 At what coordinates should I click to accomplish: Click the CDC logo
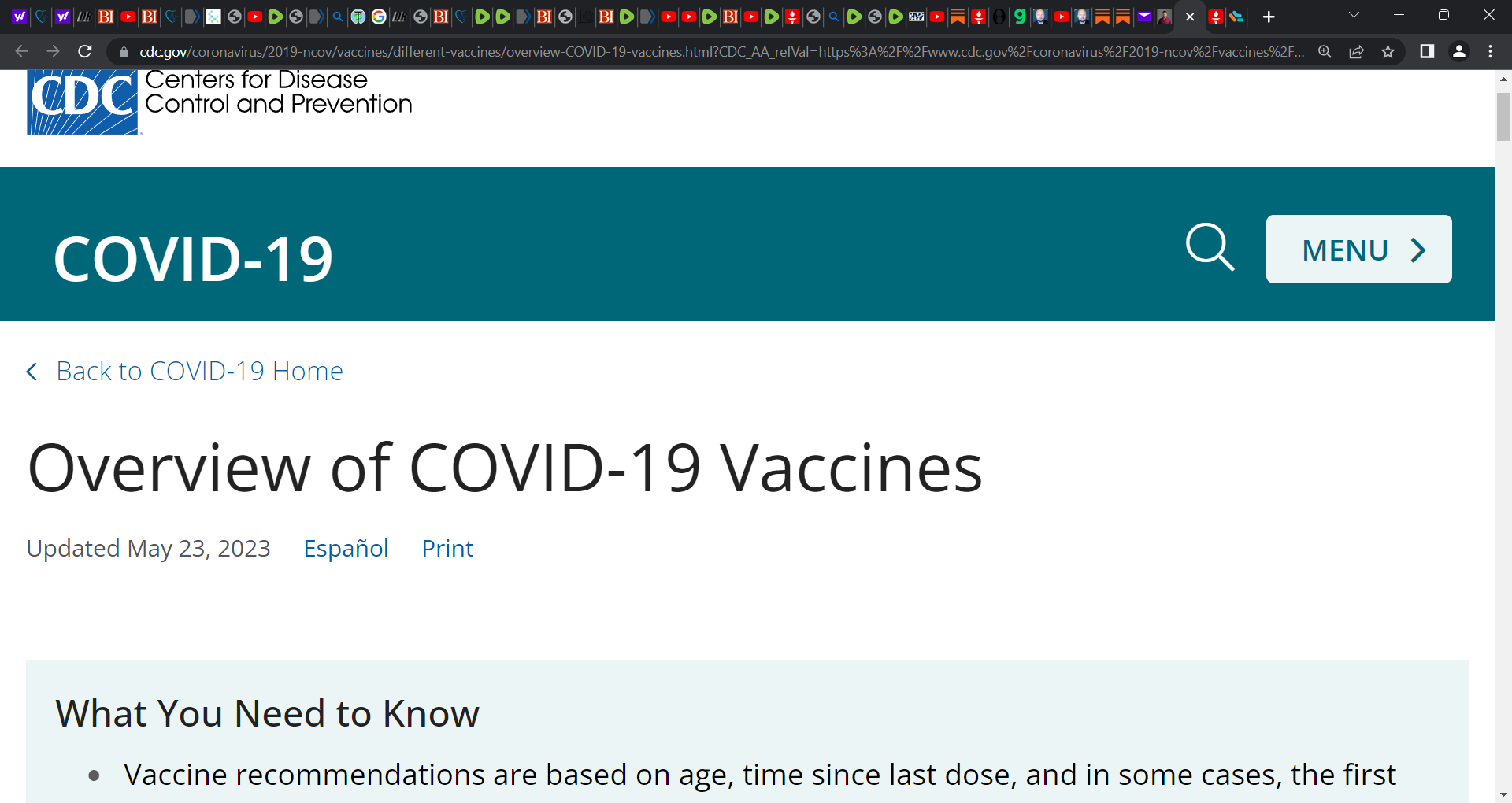83,102
